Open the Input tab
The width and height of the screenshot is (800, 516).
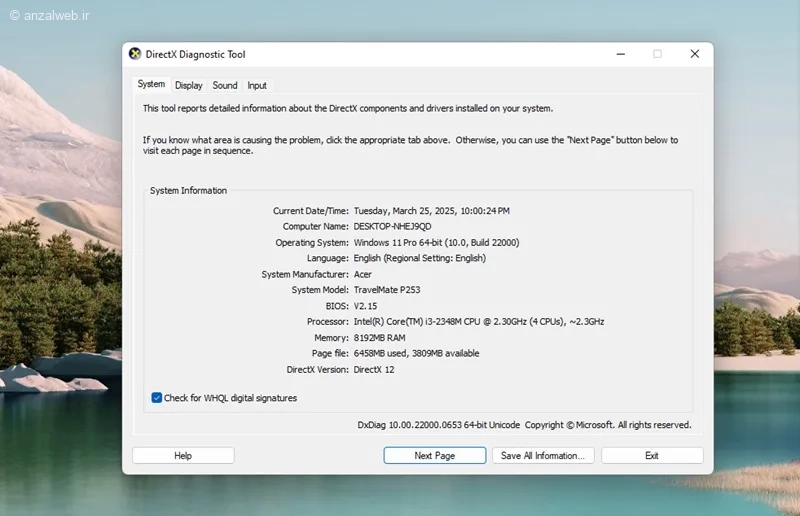[257, 85]
